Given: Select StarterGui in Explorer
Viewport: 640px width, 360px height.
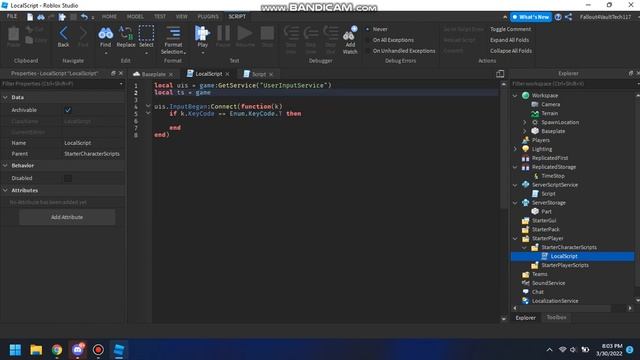Looking at the screenshot, I should (544, 220).
